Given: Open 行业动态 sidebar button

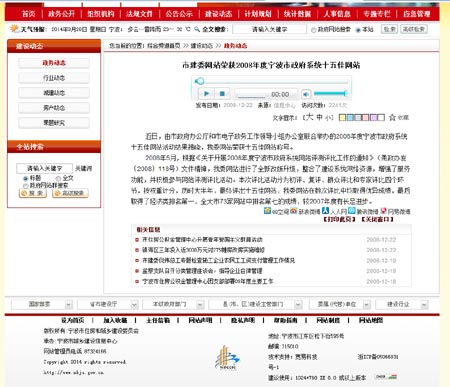Looking at the screenshot, I should point(54,78).
